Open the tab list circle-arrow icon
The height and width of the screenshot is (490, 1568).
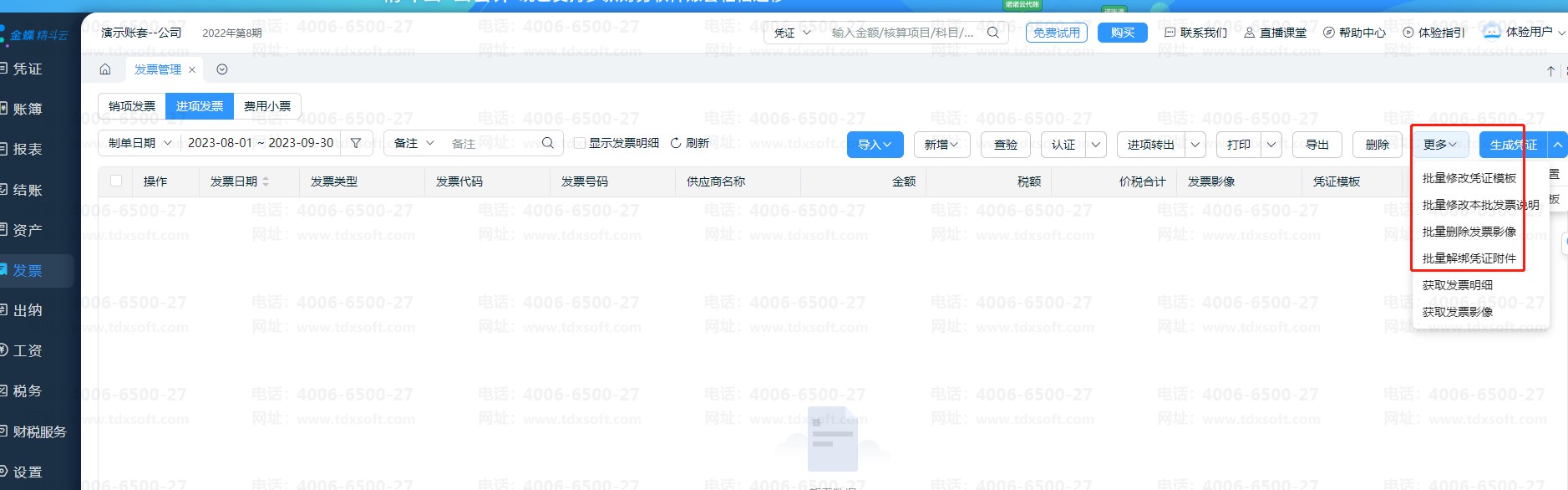point(222,69)
